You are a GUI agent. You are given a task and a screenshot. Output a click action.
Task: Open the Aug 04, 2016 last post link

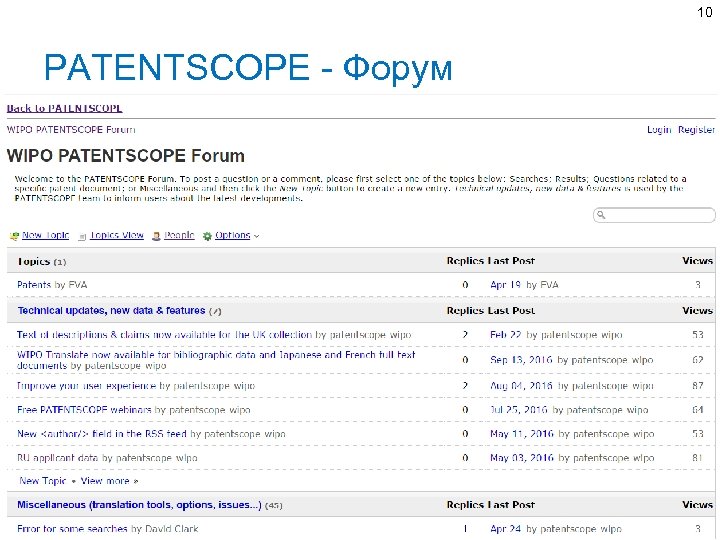tap(521, 386)
